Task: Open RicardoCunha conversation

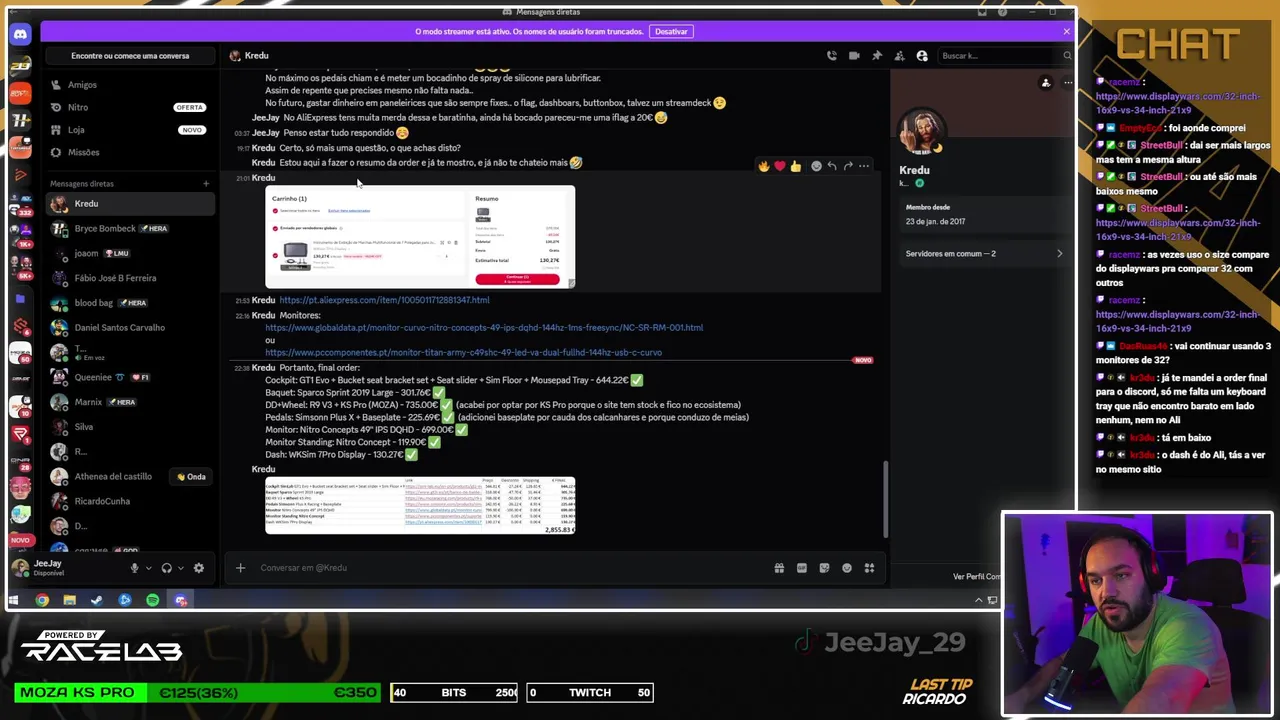Action: click(130, 501)
